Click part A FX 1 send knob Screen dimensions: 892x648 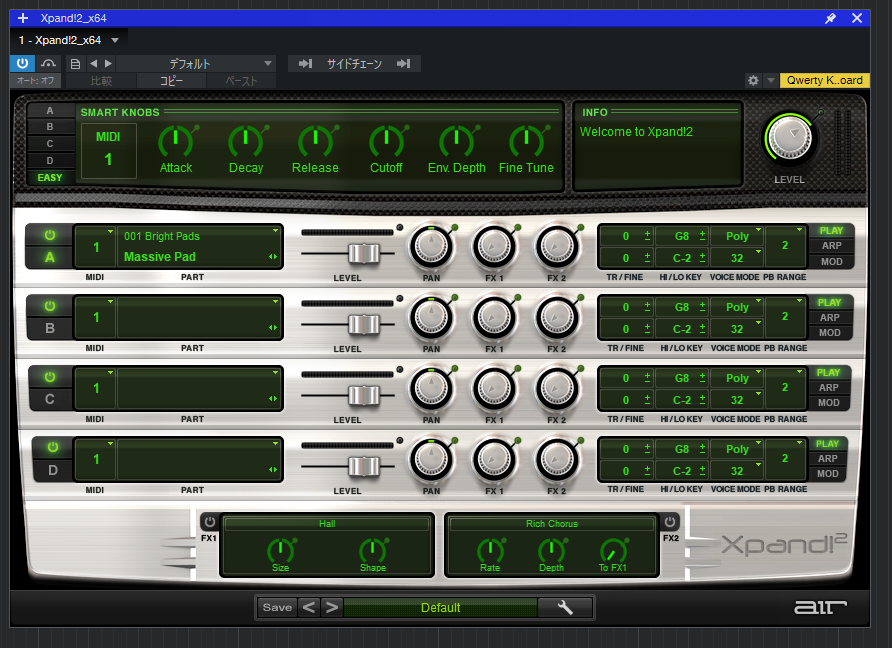point(494,247)
